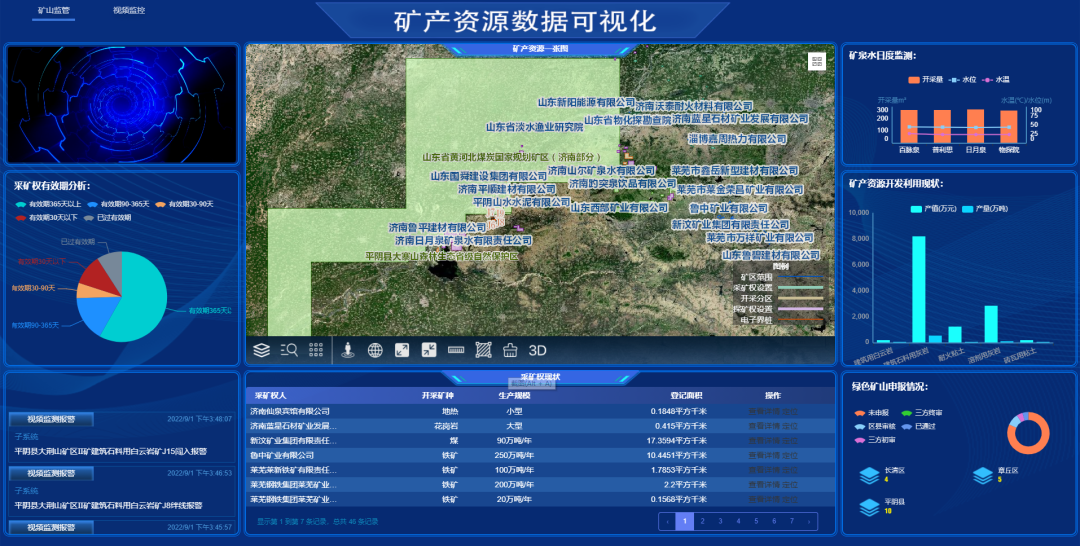Click the 采矿权人 column header
The image size is (1080, 546).
(270, 396)
